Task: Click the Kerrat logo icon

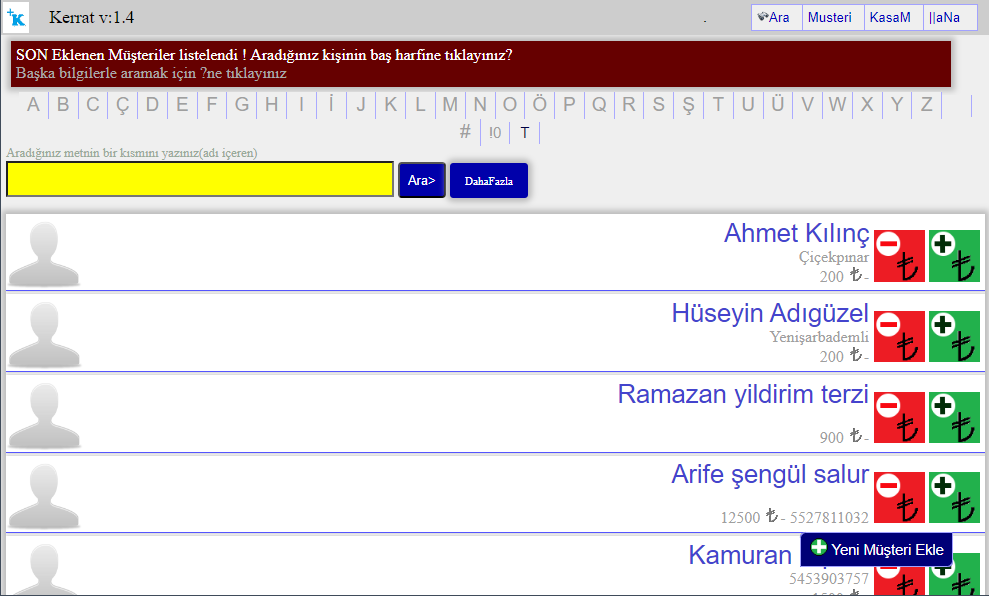Action: click(17, 17)
